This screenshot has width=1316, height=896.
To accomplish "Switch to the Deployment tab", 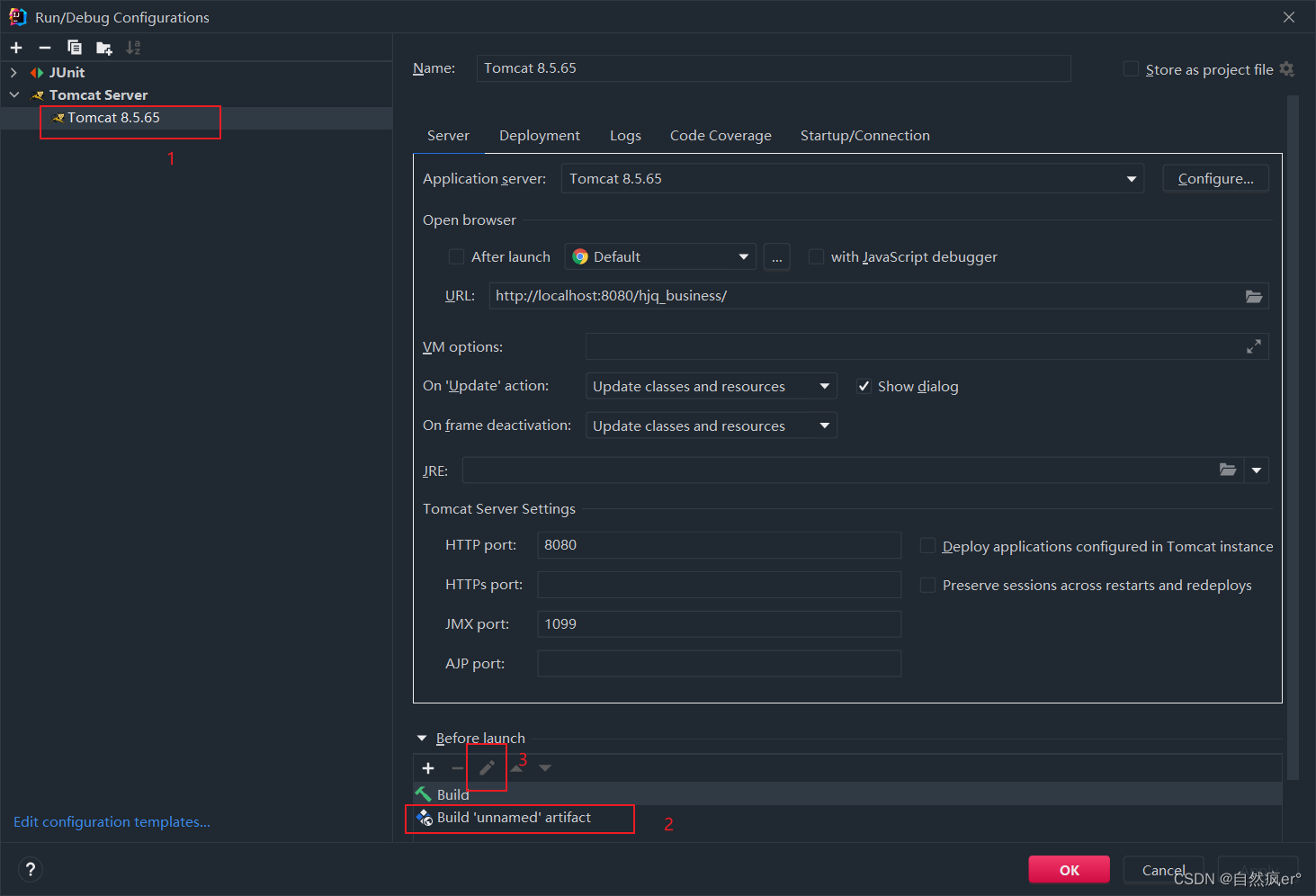I will pos(539,135).
